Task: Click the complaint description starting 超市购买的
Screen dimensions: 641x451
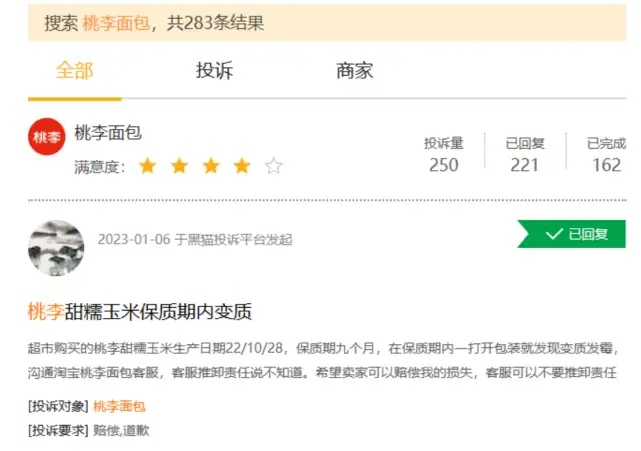Action: pos(323,360)
